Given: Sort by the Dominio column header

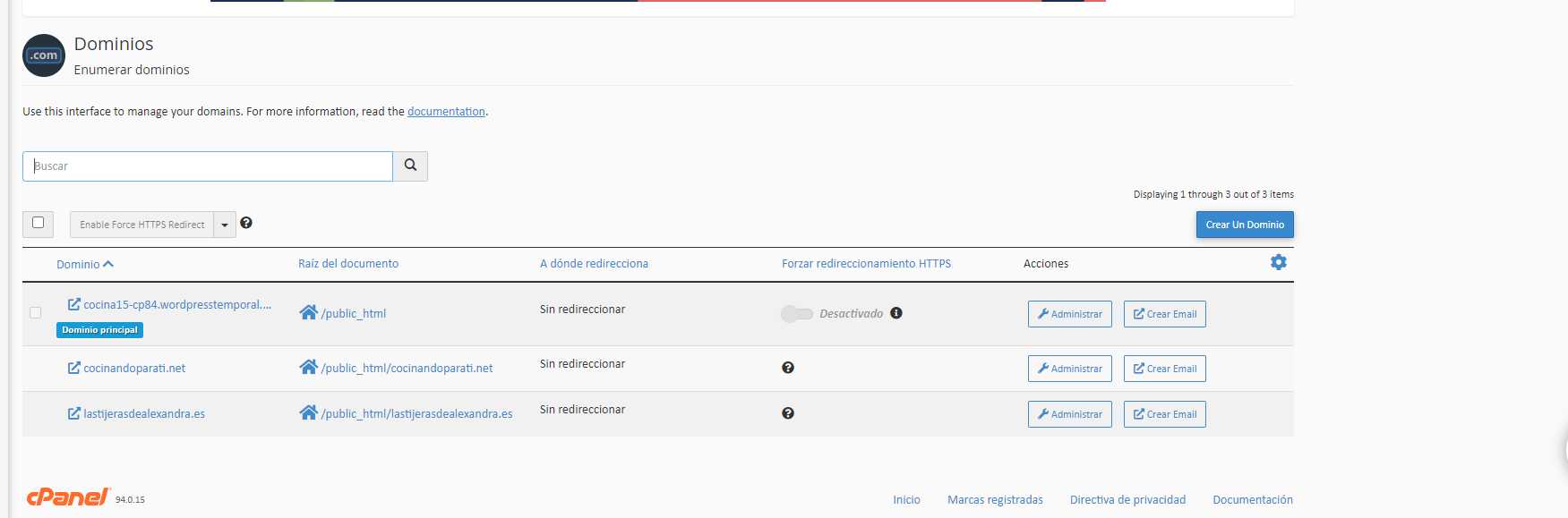Looking at the screenshot, I should (85, 264).
